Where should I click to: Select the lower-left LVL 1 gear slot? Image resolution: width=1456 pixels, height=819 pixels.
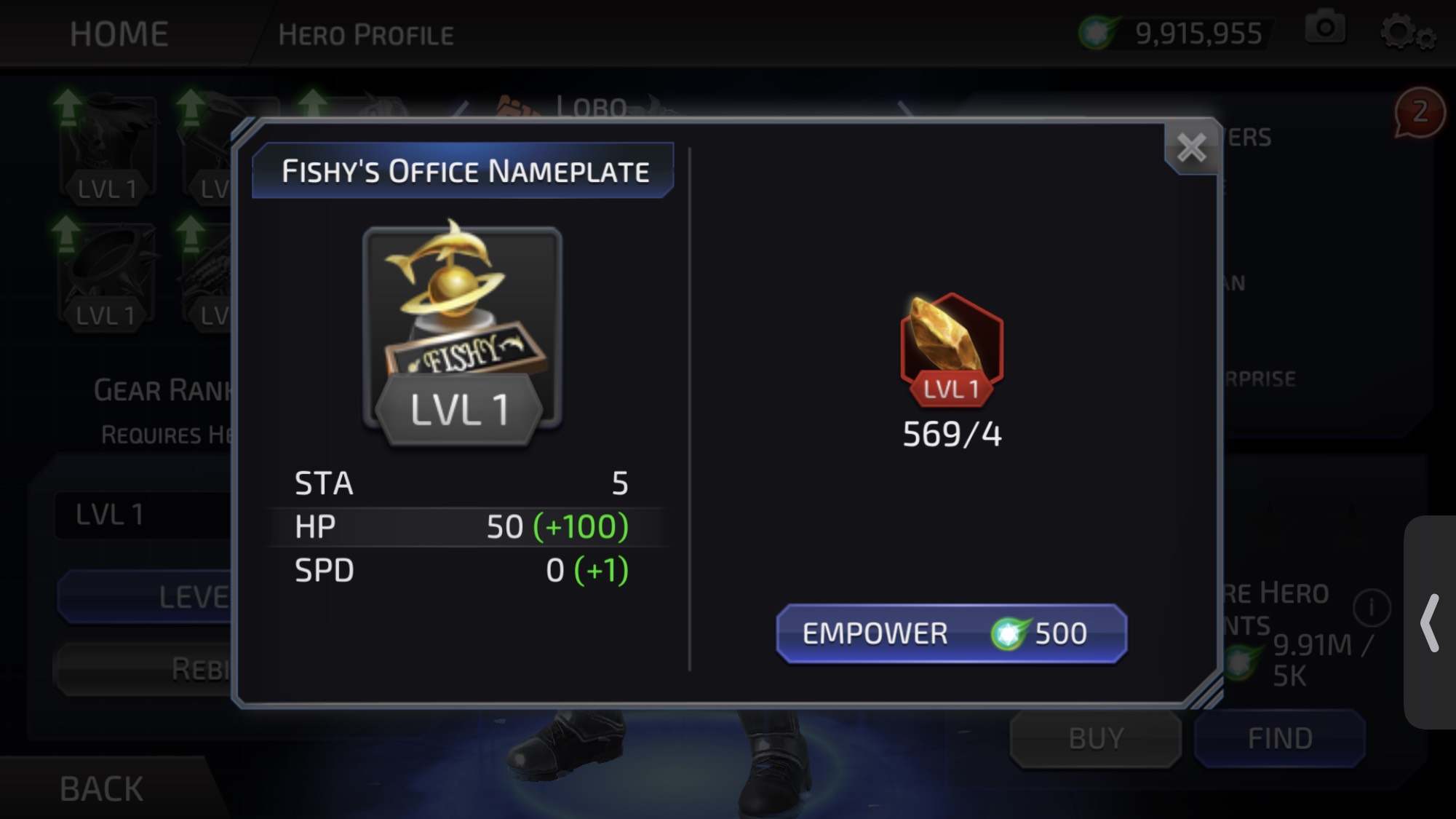click(106, 277)
